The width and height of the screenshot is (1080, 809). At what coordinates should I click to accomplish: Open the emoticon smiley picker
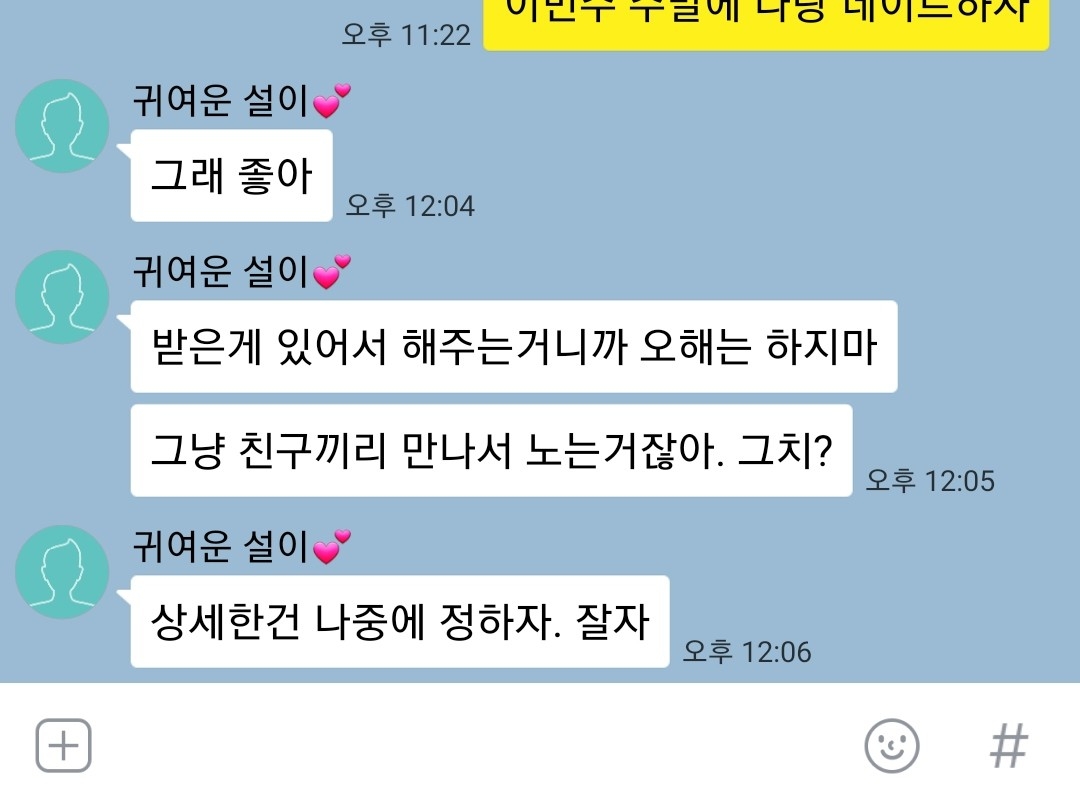(891, 746)
